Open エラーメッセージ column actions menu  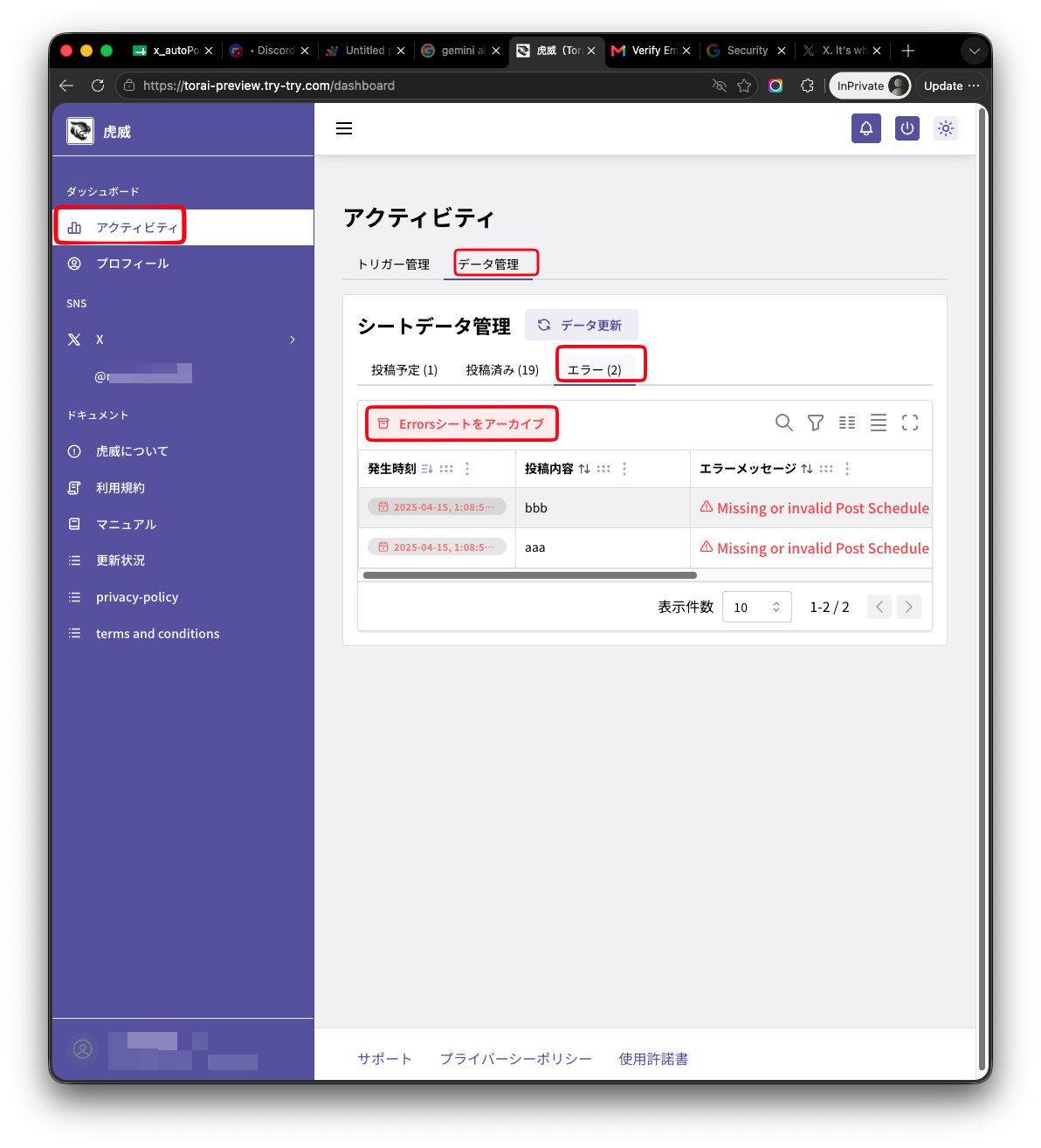click(847, 469)
